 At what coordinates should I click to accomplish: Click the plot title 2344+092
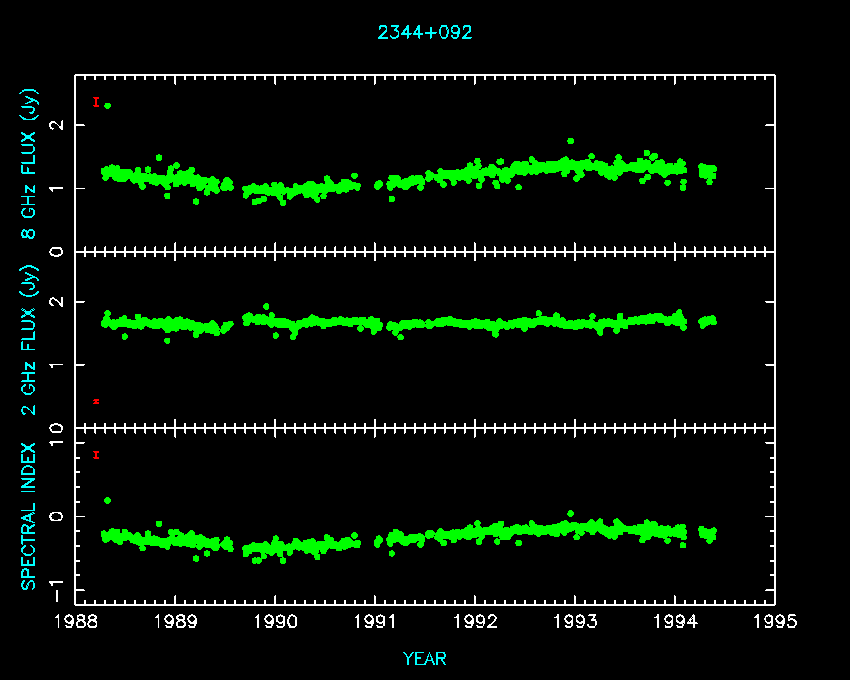click(x=424, y=32)
